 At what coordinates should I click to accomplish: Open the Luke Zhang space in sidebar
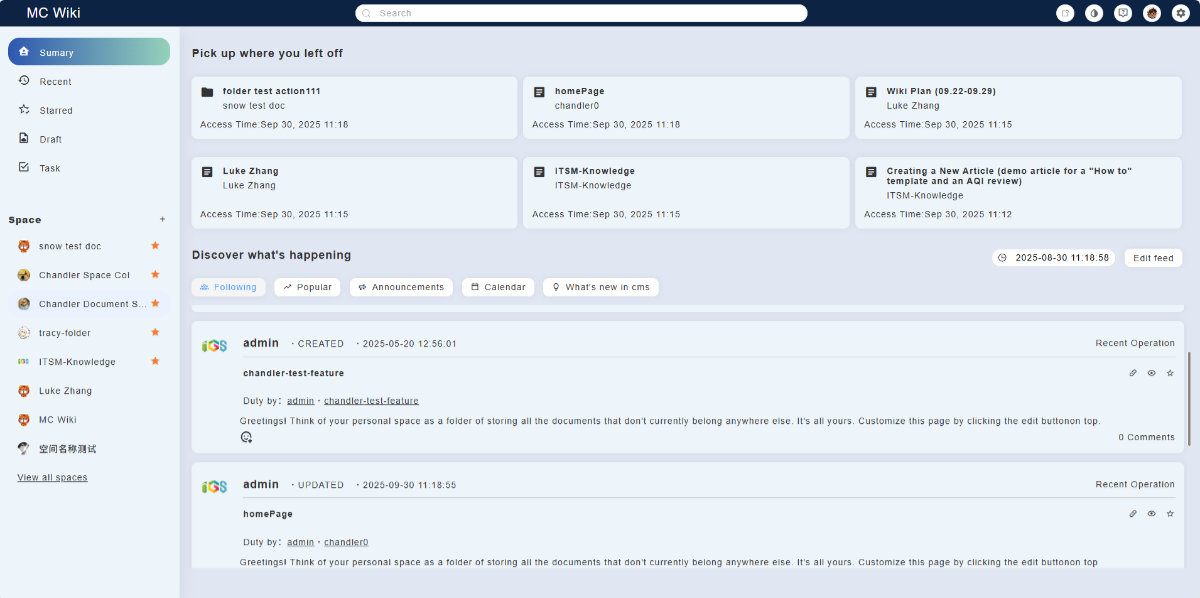tap(64, 391)
